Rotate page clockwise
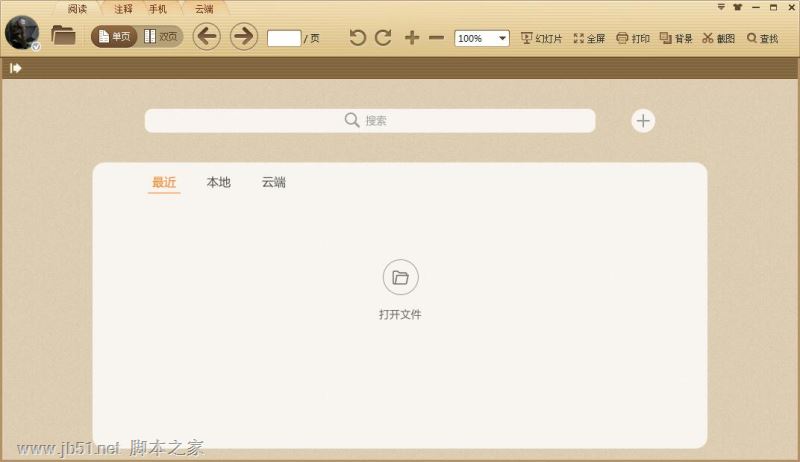Image resolution: width=800 pixels, height=462 pixels. (x=383, y=38)
